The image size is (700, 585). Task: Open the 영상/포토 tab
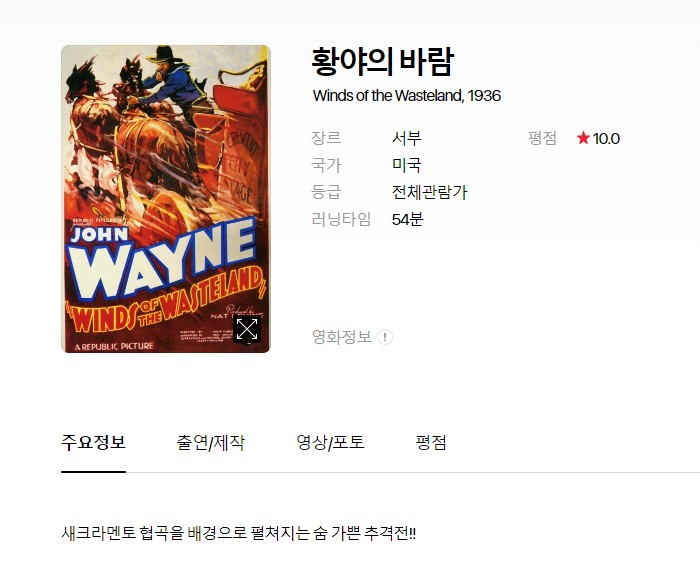[x=330, y=443]
